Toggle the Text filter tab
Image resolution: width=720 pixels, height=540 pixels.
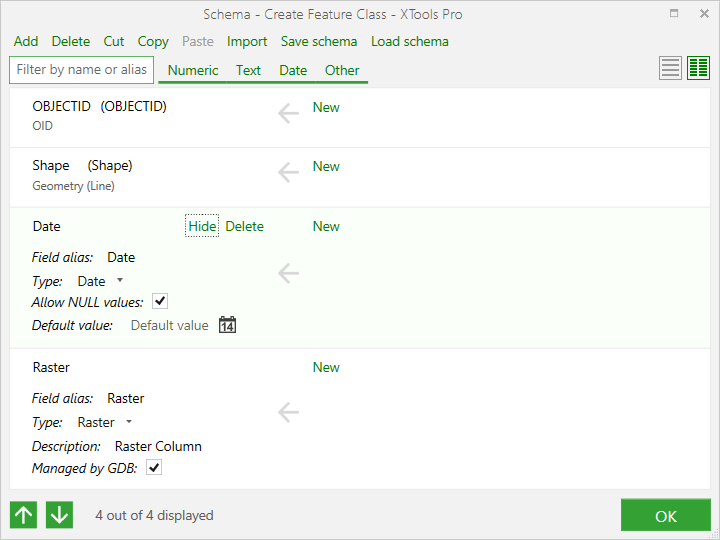point(248,70)
